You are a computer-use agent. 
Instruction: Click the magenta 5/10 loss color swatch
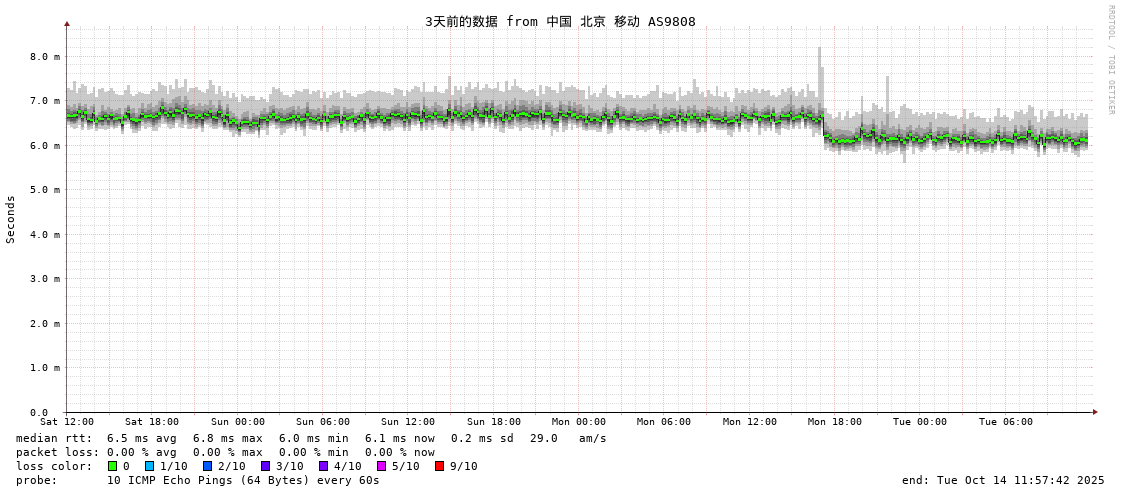tap(381, 466)
